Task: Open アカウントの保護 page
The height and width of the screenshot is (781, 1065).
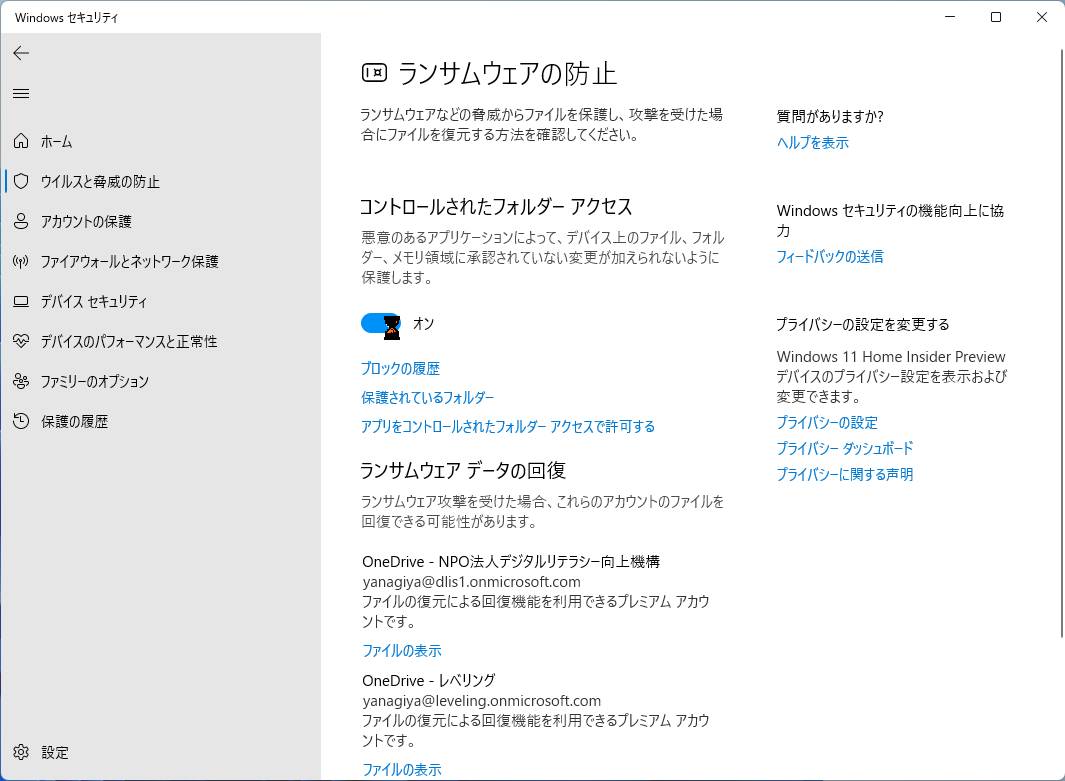Action: click(86, 221)
